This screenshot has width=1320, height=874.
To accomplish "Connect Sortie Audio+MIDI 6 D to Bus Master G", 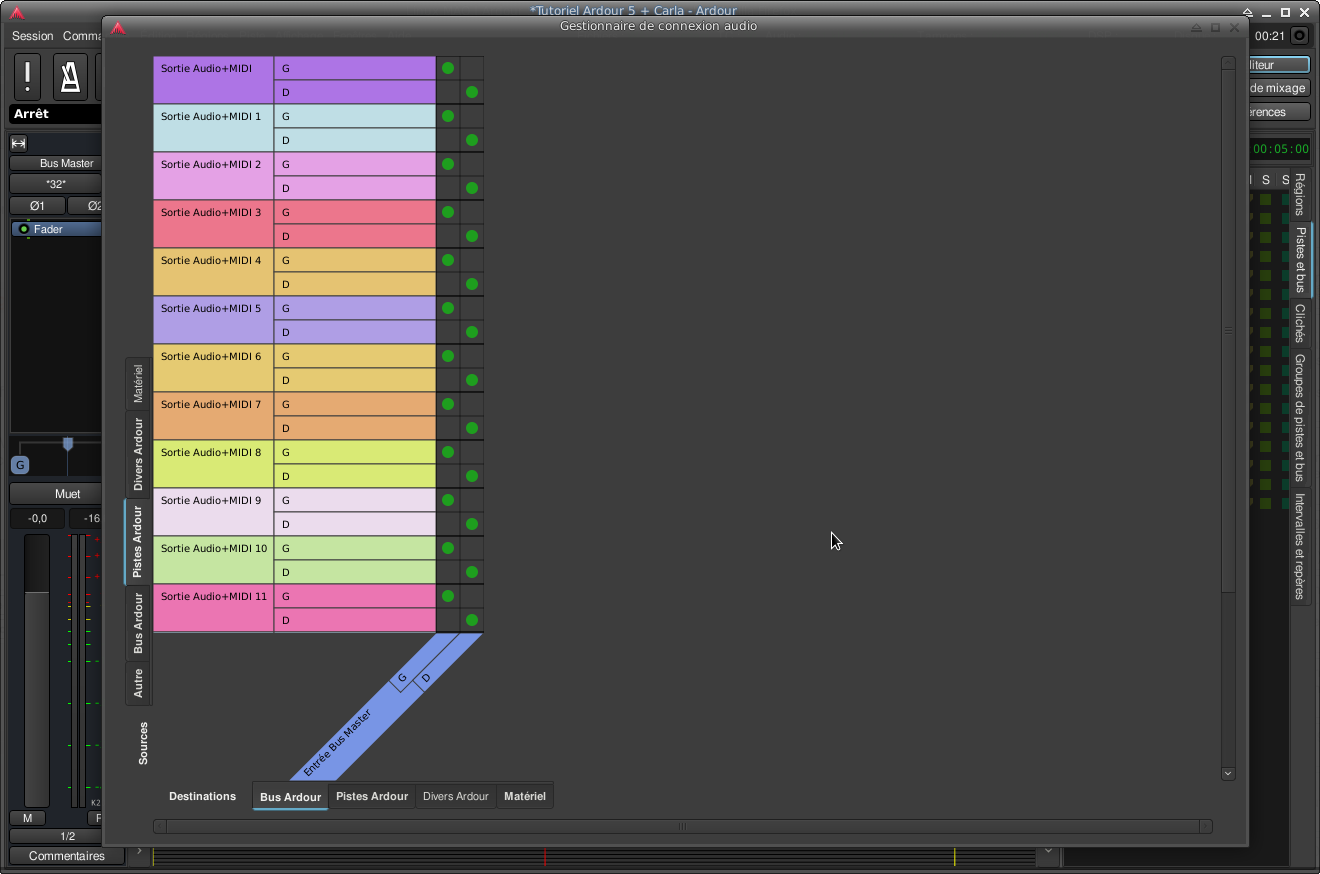I will (448, 380).
